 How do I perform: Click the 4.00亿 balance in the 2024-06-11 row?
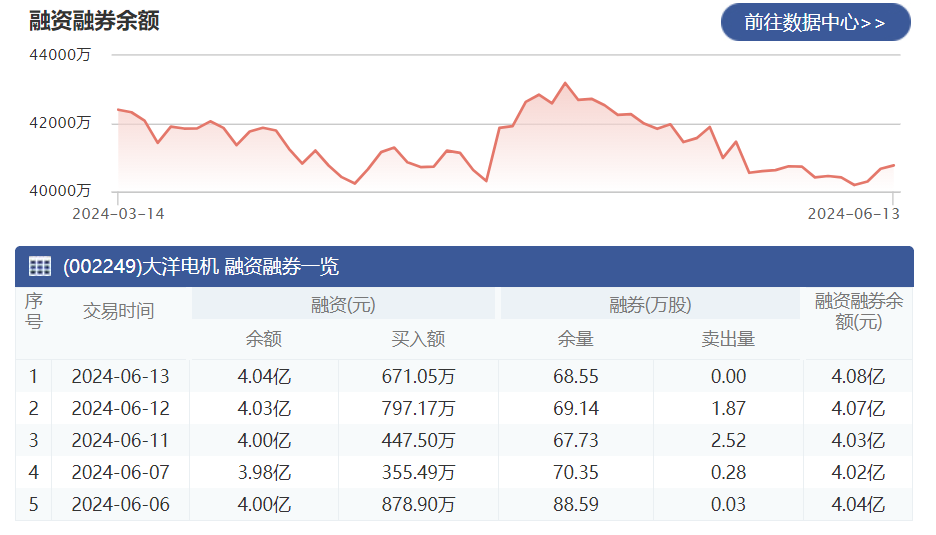264,441
